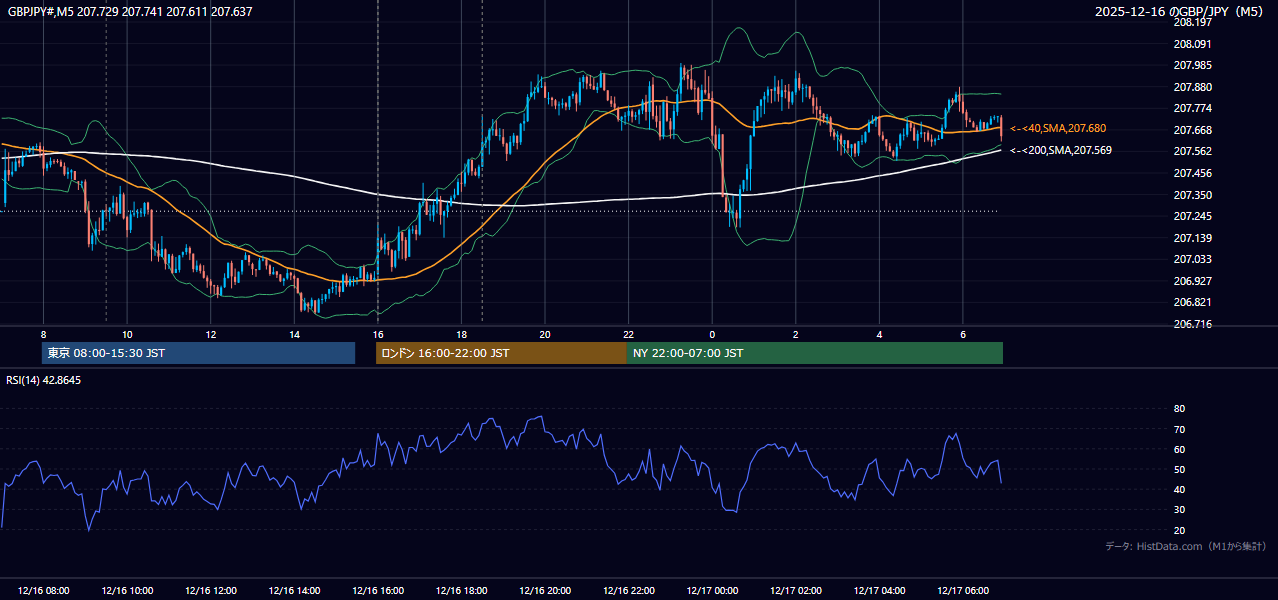Click the 12/17 00:00 time axis label
Image resolution: width=1278 pixels, height=600 pixels.
(x=712, y=591)
